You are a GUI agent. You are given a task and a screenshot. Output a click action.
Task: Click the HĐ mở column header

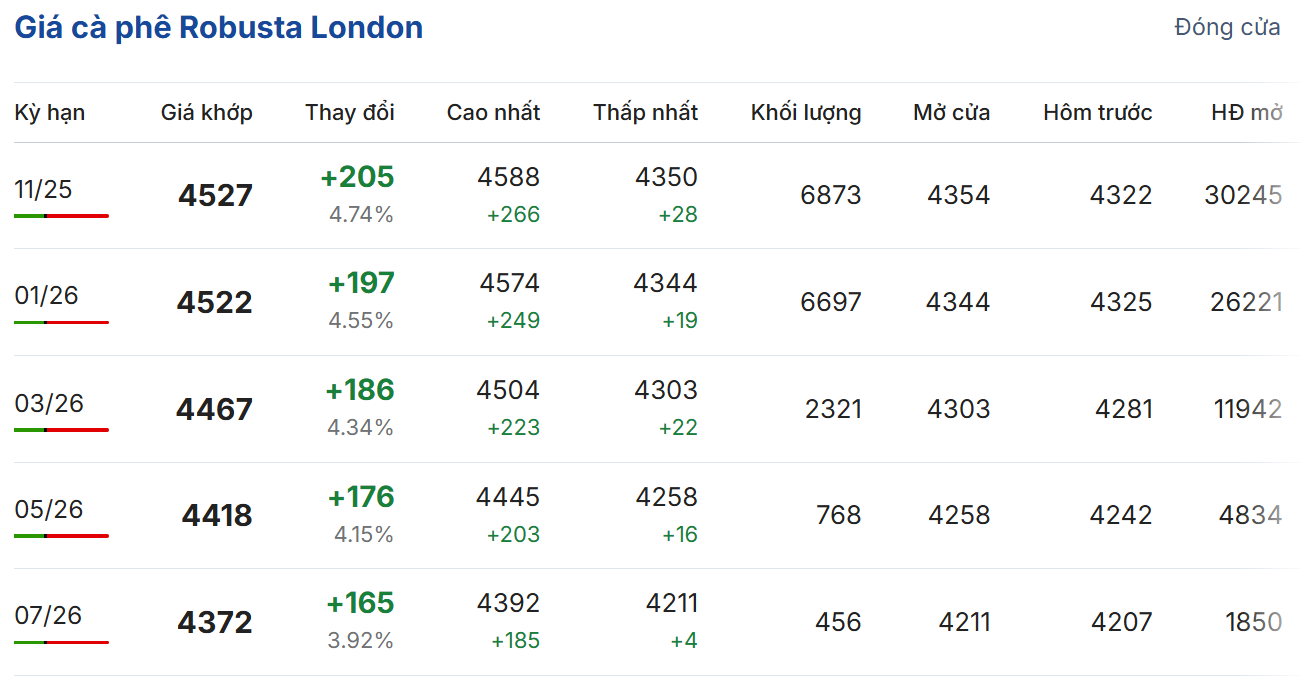(x=1246, y=113)
